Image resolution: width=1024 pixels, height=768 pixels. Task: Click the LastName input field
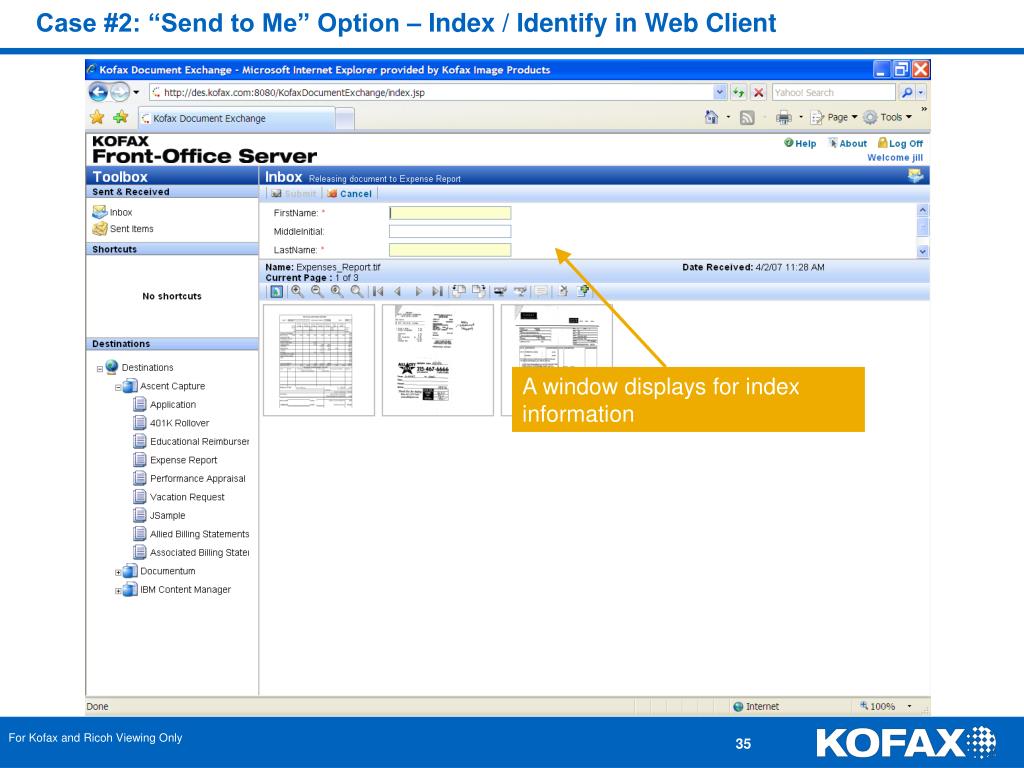click(x=450, y=249)
